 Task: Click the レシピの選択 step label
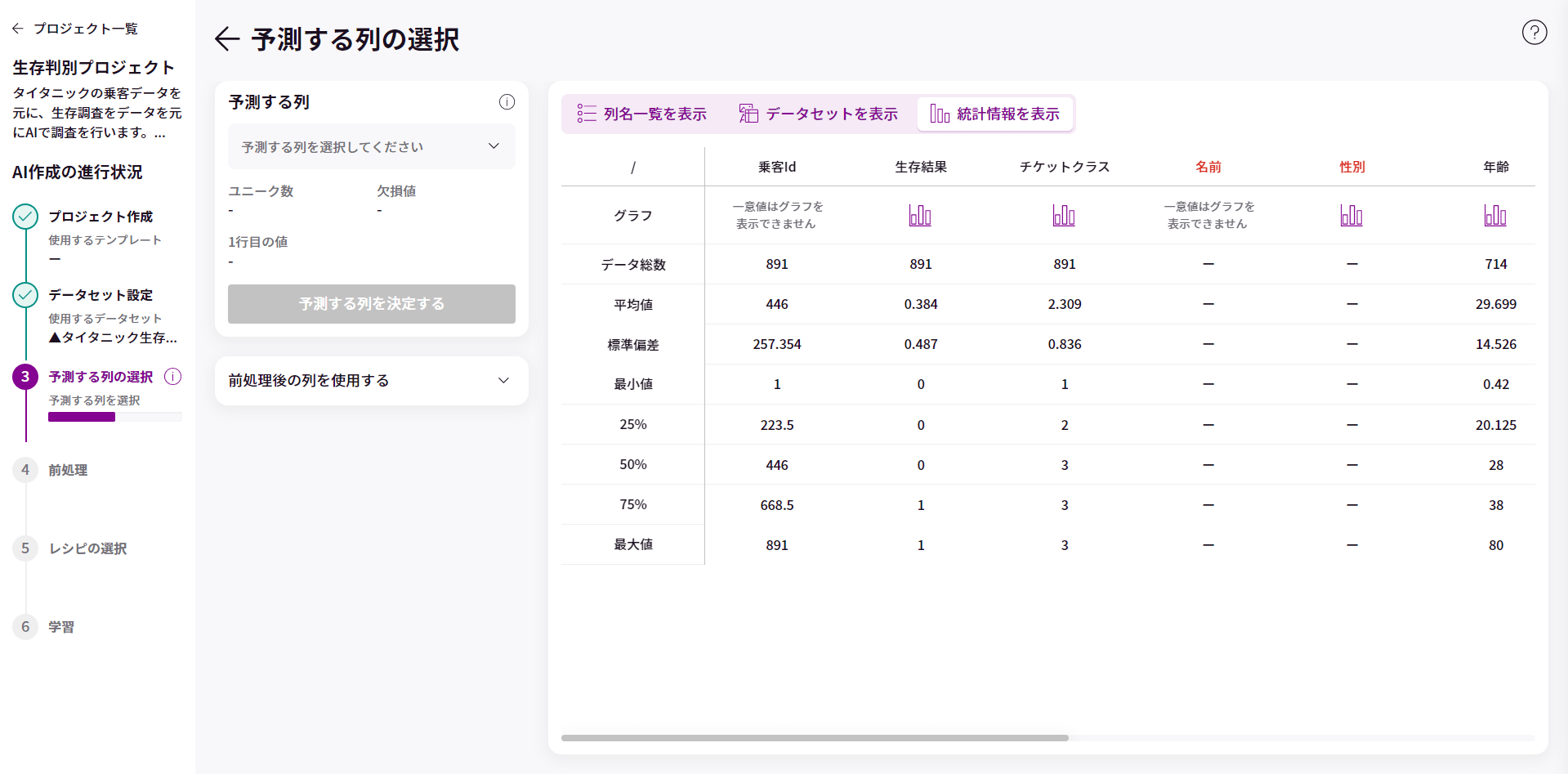88,548
